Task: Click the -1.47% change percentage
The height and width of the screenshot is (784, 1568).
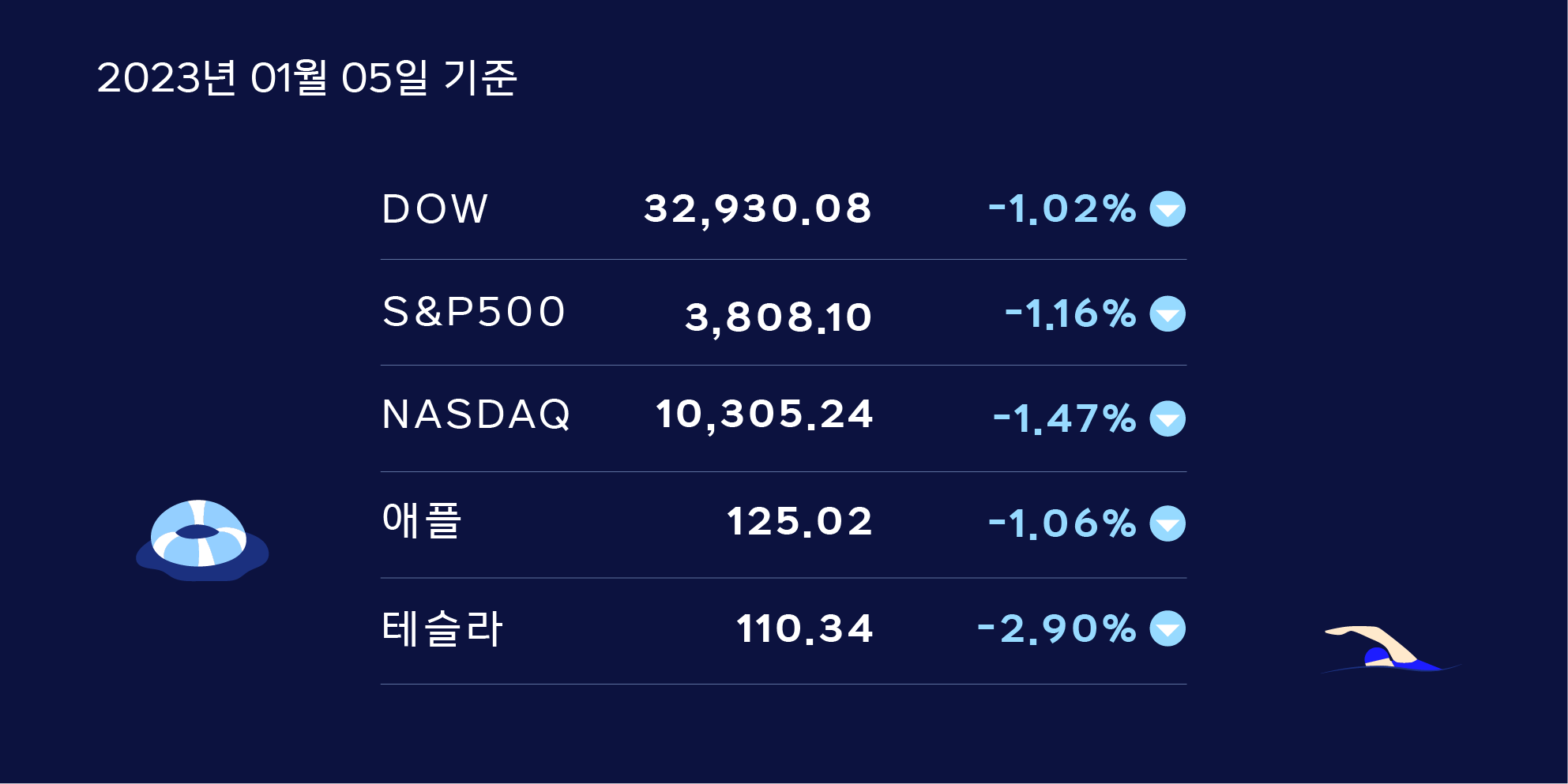Action: coord(1065,418)
